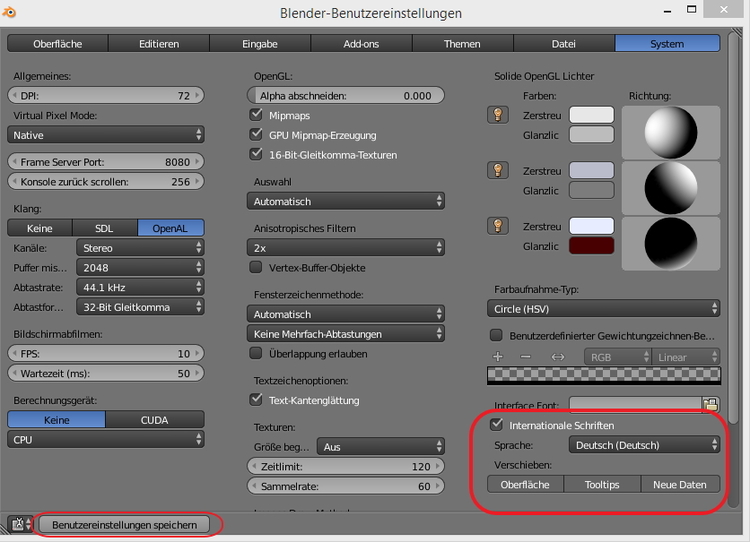The width and height of the screenshot is (750, 542).
Task: Disable the Mipmaps checkbox
Action: coord(256,115)
